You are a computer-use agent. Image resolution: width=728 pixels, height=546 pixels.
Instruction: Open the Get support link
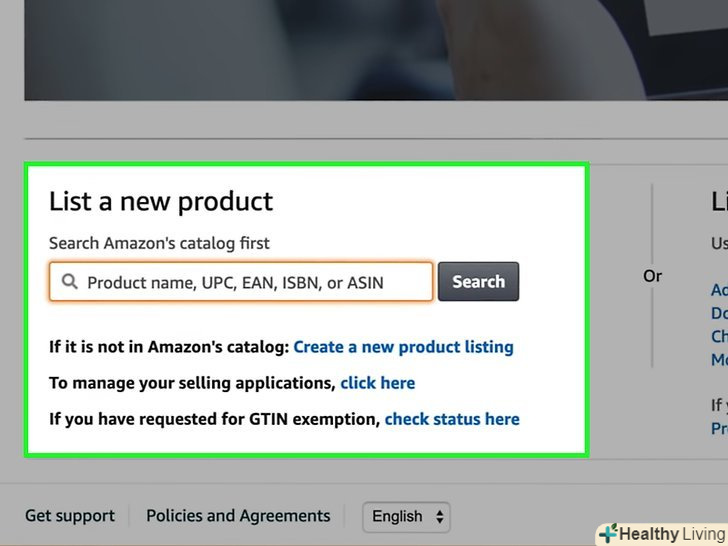click(70, 516)
